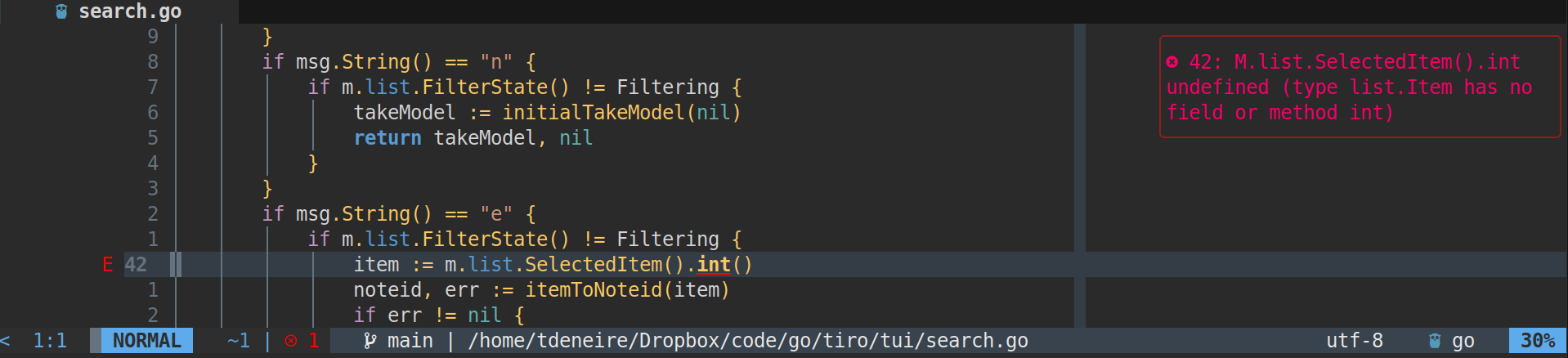Click the main branch name
This screenshot has width=1568, height=358.
tap(410, 341)
